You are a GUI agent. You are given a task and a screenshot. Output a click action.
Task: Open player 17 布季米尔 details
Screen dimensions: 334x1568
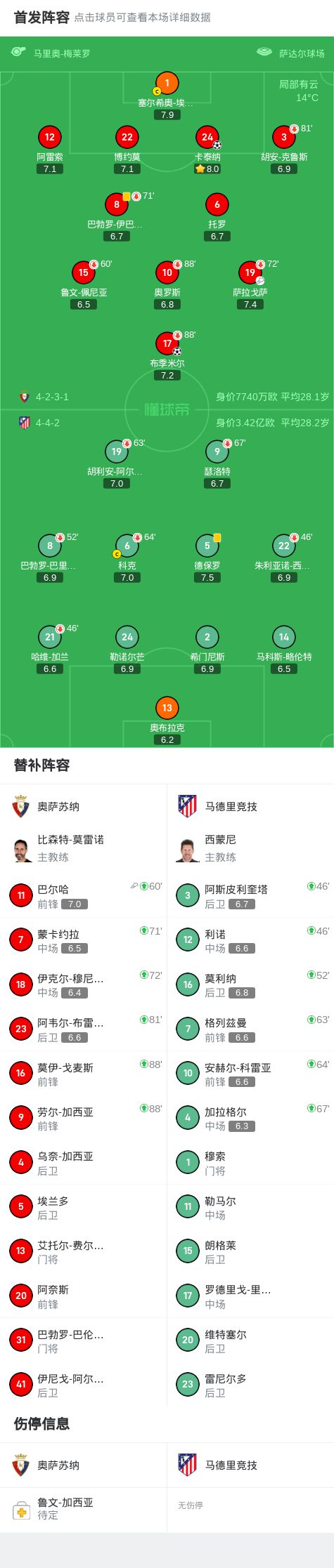[167, 343]
